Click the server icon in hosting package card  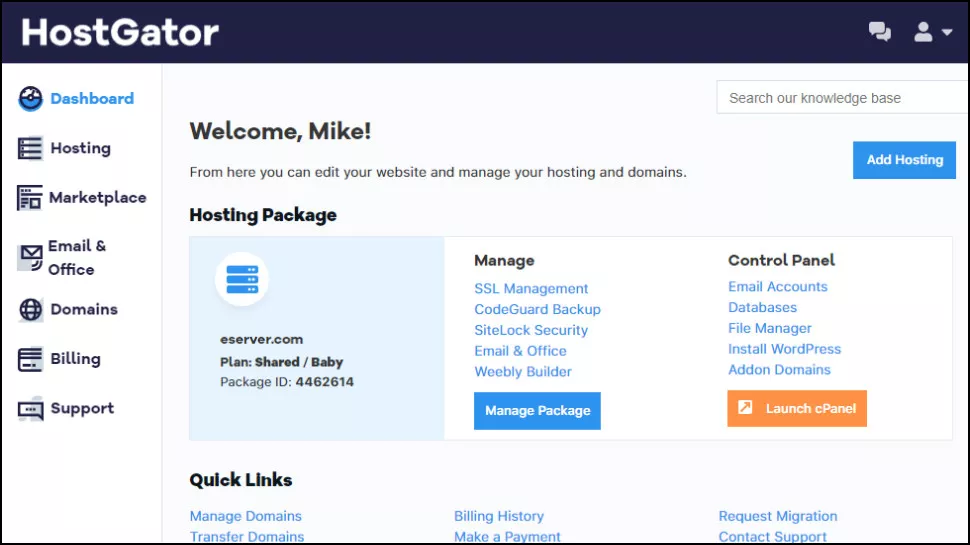tap(242, 280)
